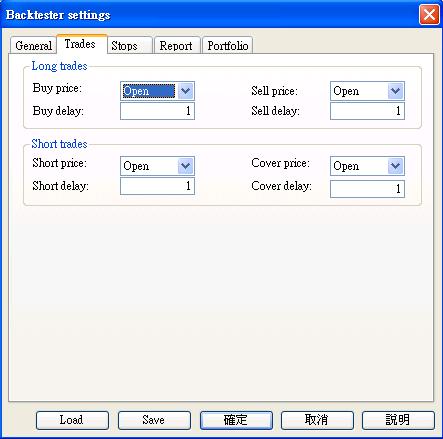Click the Save button

click(154, 420)
